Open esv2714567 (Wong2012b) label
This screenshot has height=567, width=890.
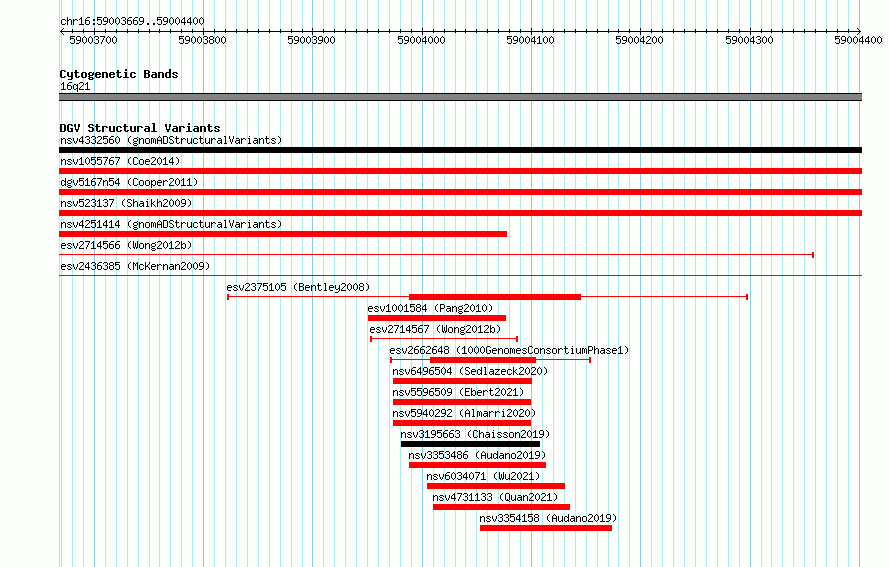(x=435, y=329)
